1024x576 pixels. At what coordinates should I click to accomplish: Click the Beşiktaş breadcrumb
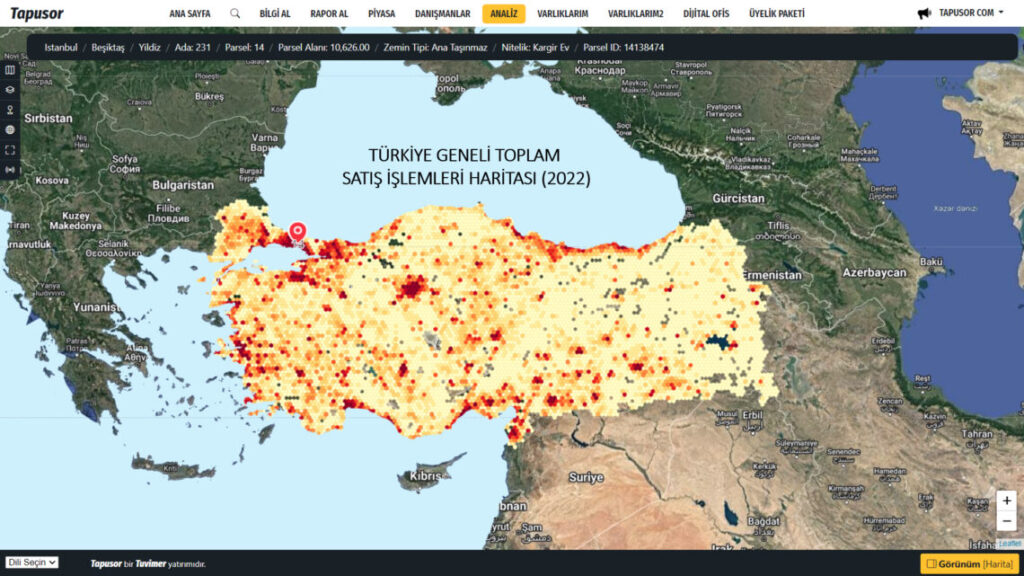point(108,48)
